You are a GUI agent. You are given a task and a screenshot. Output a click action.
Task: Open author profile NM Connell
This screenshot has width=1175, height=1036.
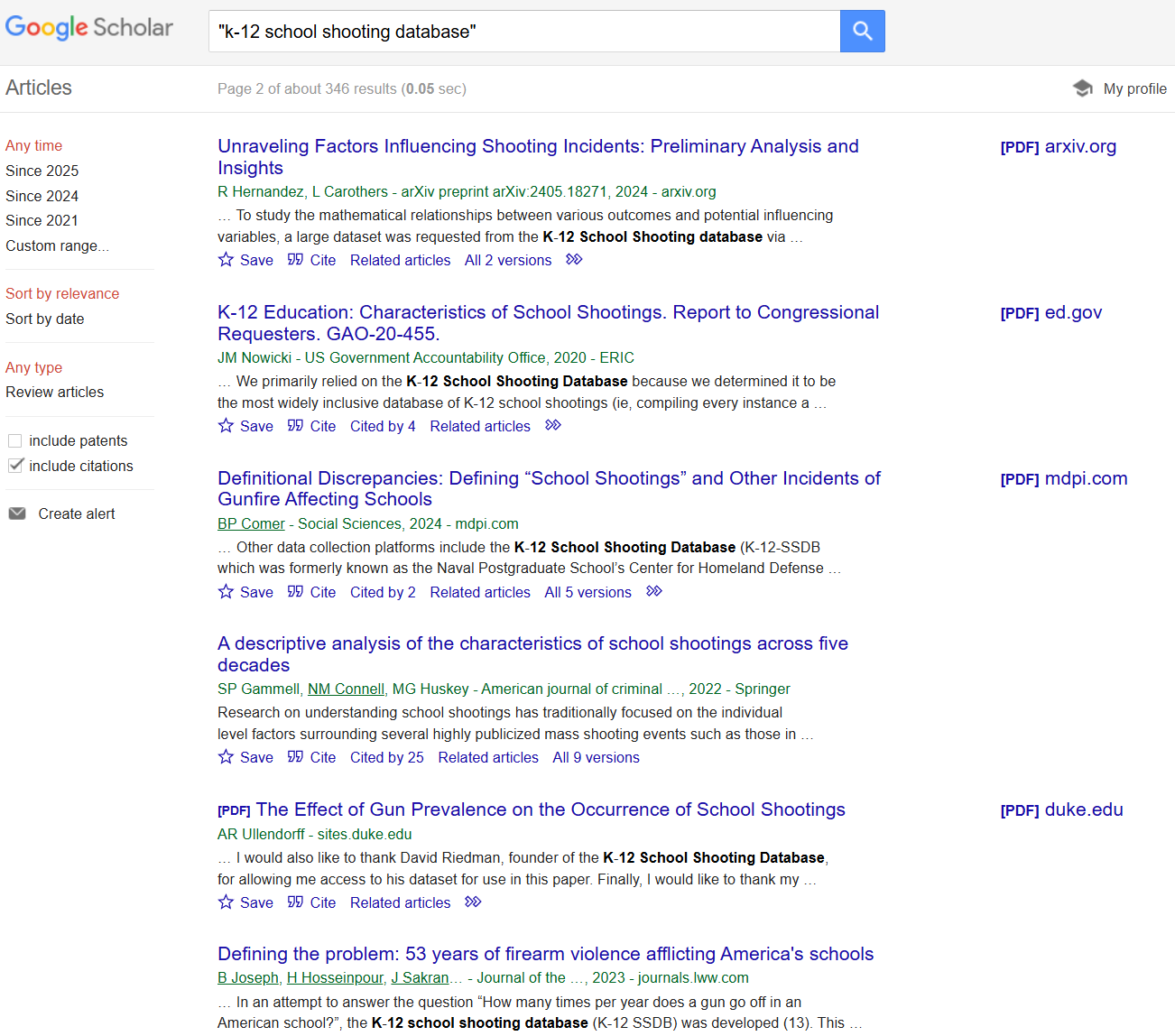[x=347, y=689]
